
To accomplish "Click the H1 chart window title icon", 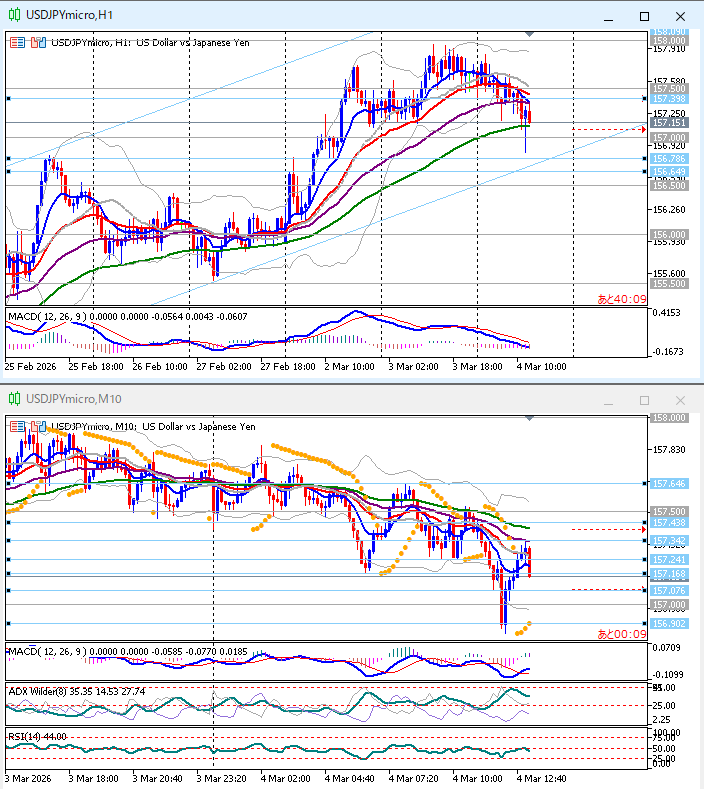I will [14, 15].
